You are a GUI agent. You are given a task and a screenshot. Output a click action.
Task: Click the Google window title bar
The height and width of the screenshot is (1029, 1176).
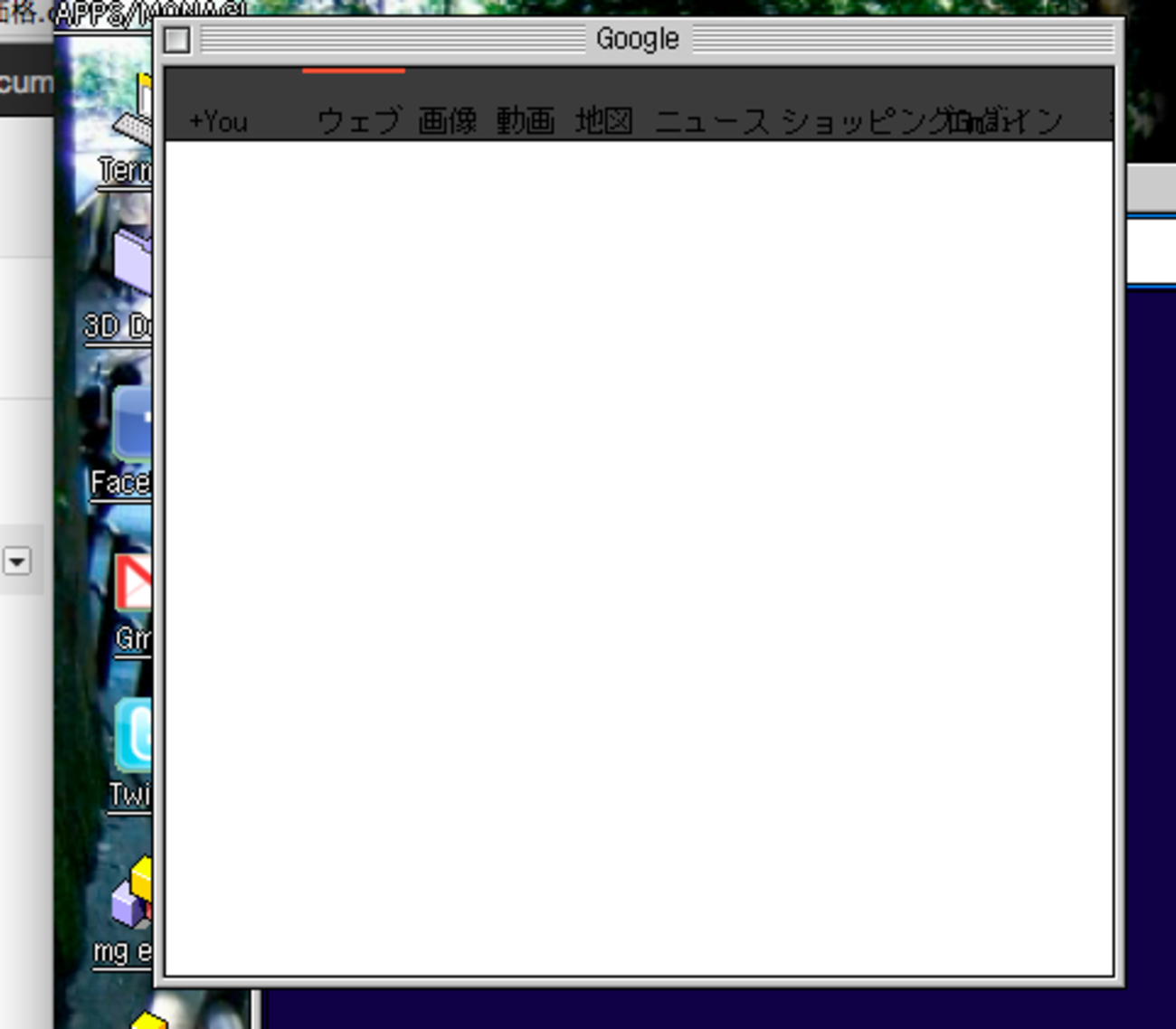tap(639, 39)
